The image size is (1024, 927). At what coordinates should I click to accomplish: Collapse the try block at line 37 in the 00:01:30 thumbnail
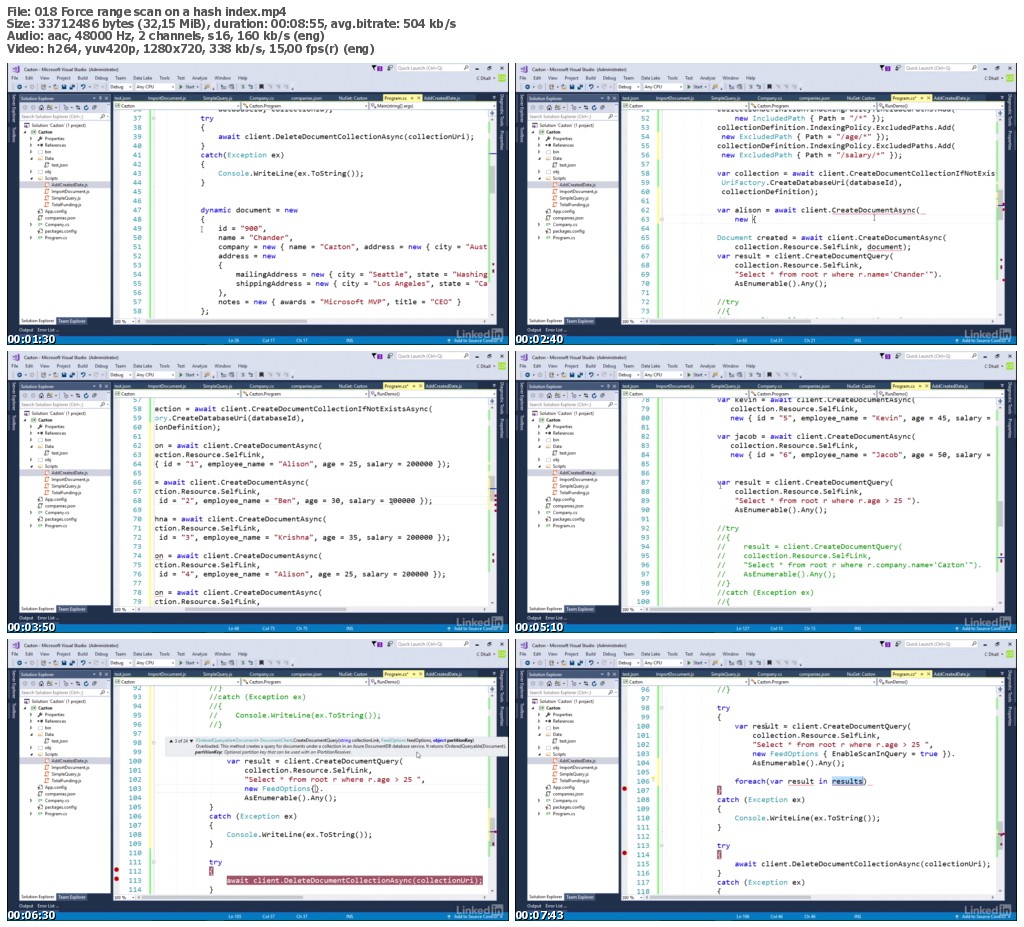pyautogui.click(x=154, y=118)
